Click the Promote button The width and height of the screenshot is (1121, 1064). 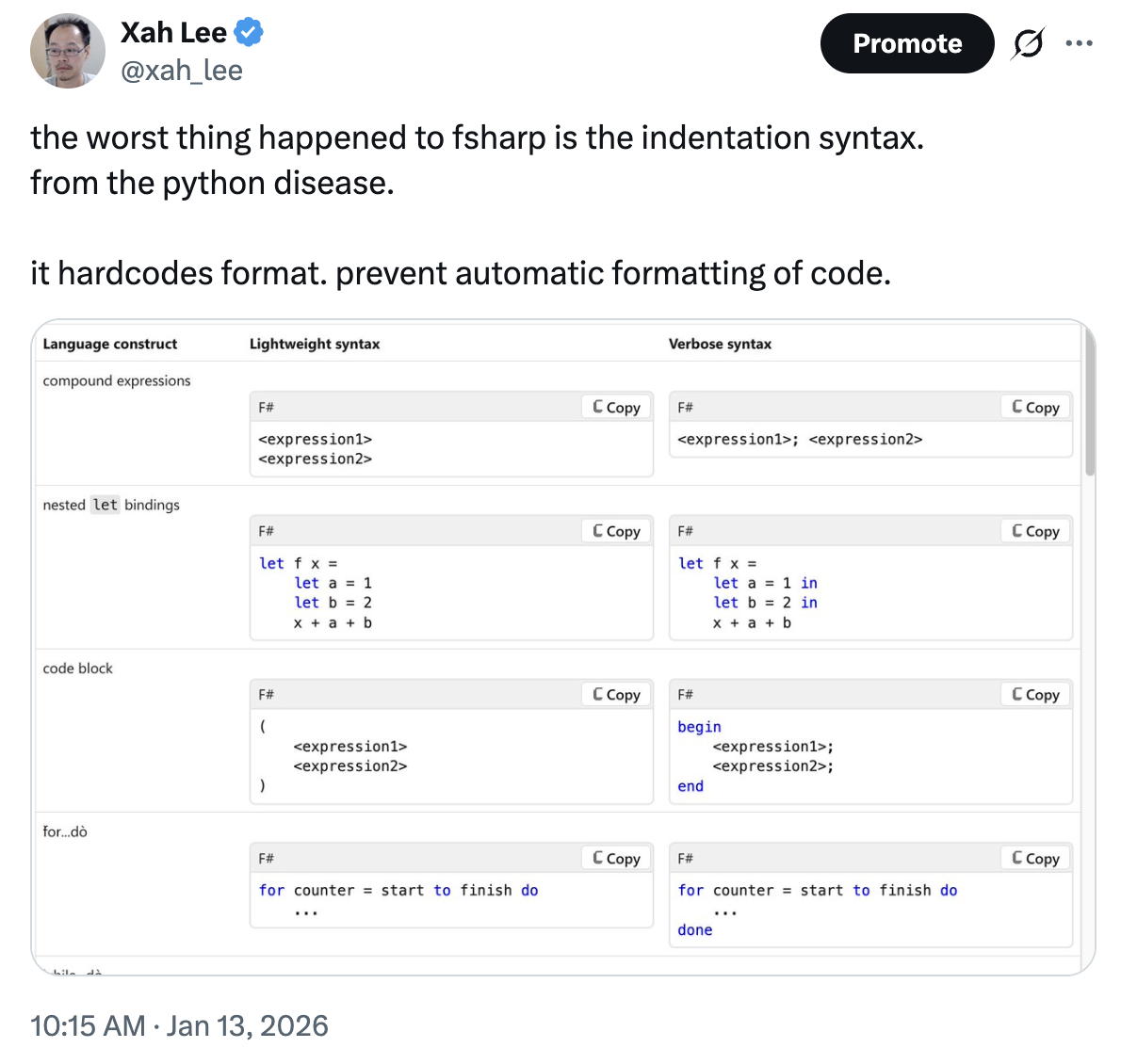pyautogui.click(x=906, y=43)
